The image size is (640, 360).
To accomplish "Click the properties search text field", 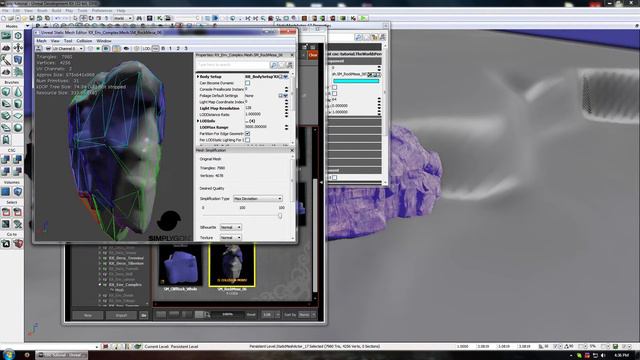I will 232,65.
